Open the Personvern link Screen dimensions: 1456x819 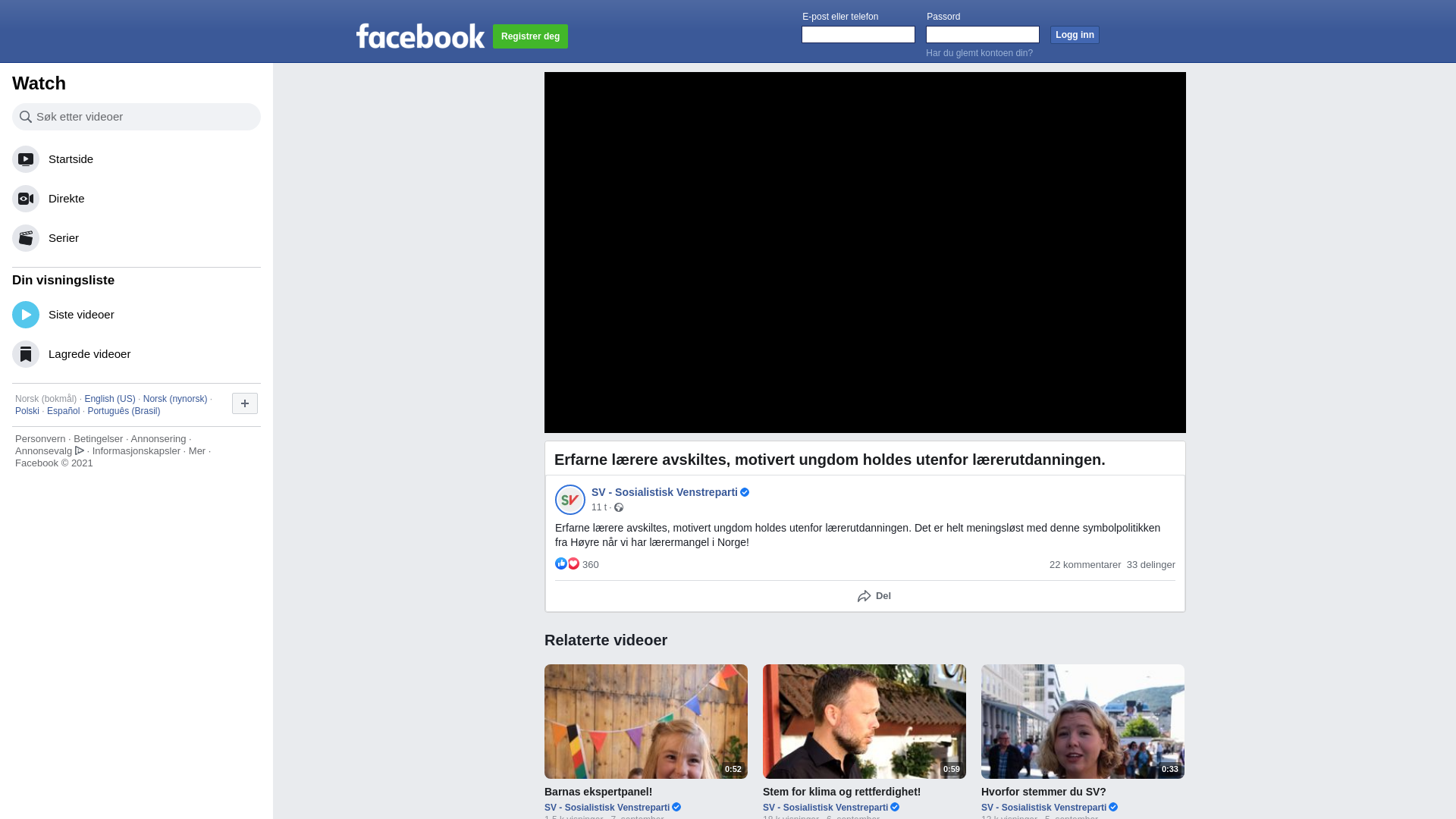point(40,439)
